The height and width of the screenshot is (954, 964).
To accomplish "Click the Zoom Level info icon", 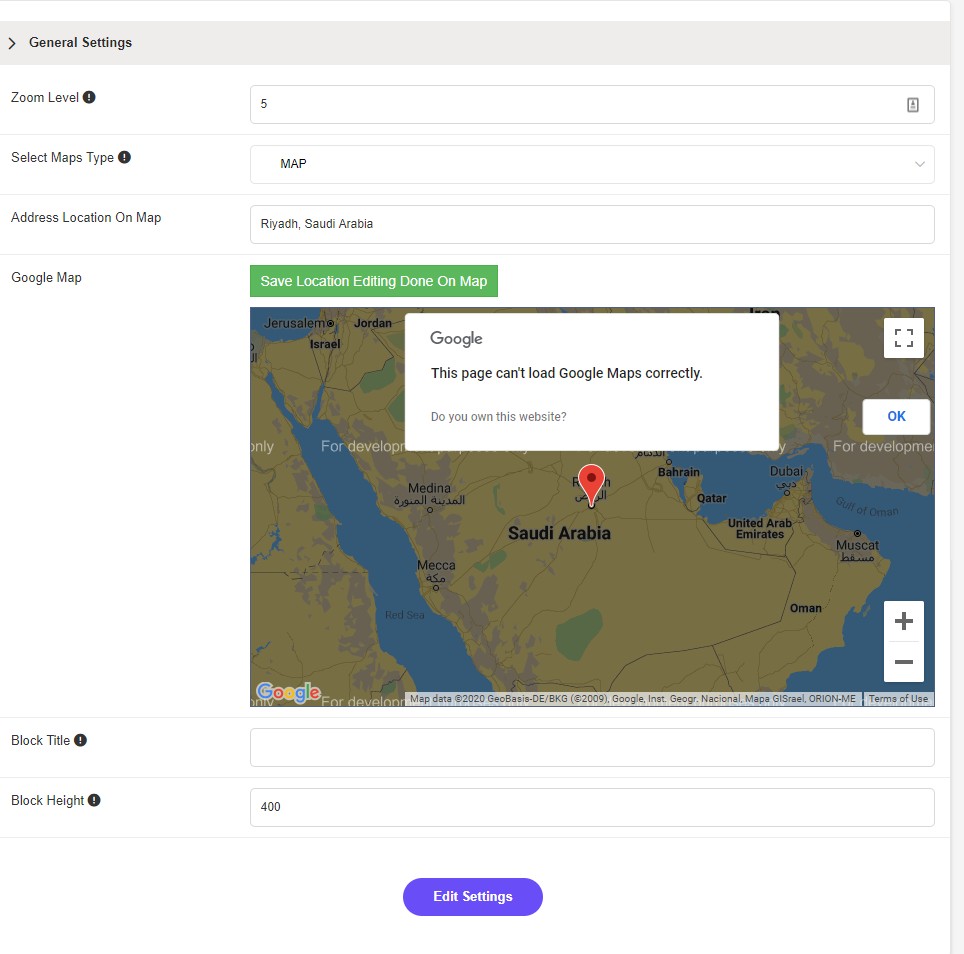I will pos(89,97).
